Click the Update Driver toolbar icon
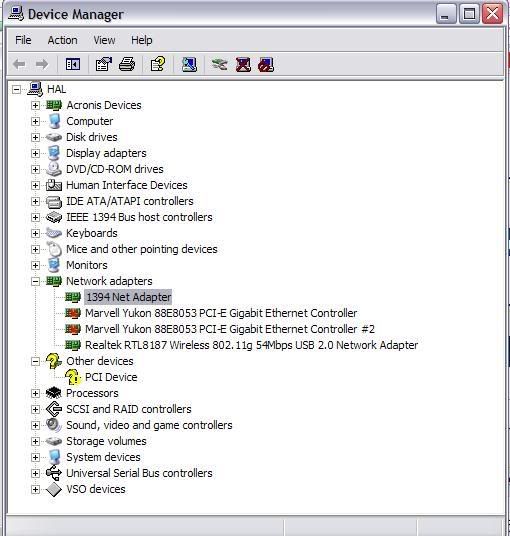510x536 pixels. 219,64
